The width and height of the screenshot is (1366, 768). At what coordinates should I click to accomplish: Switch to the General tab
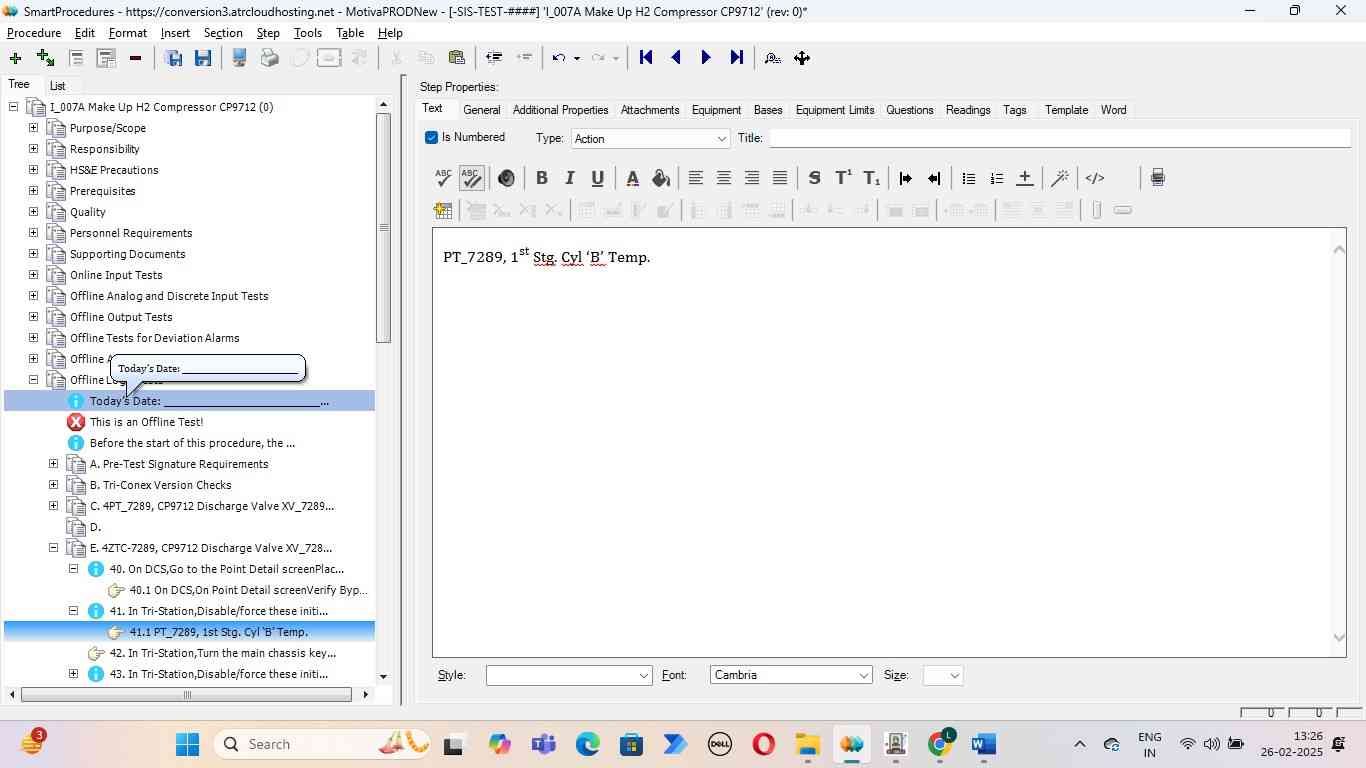(x=481, y=110)
